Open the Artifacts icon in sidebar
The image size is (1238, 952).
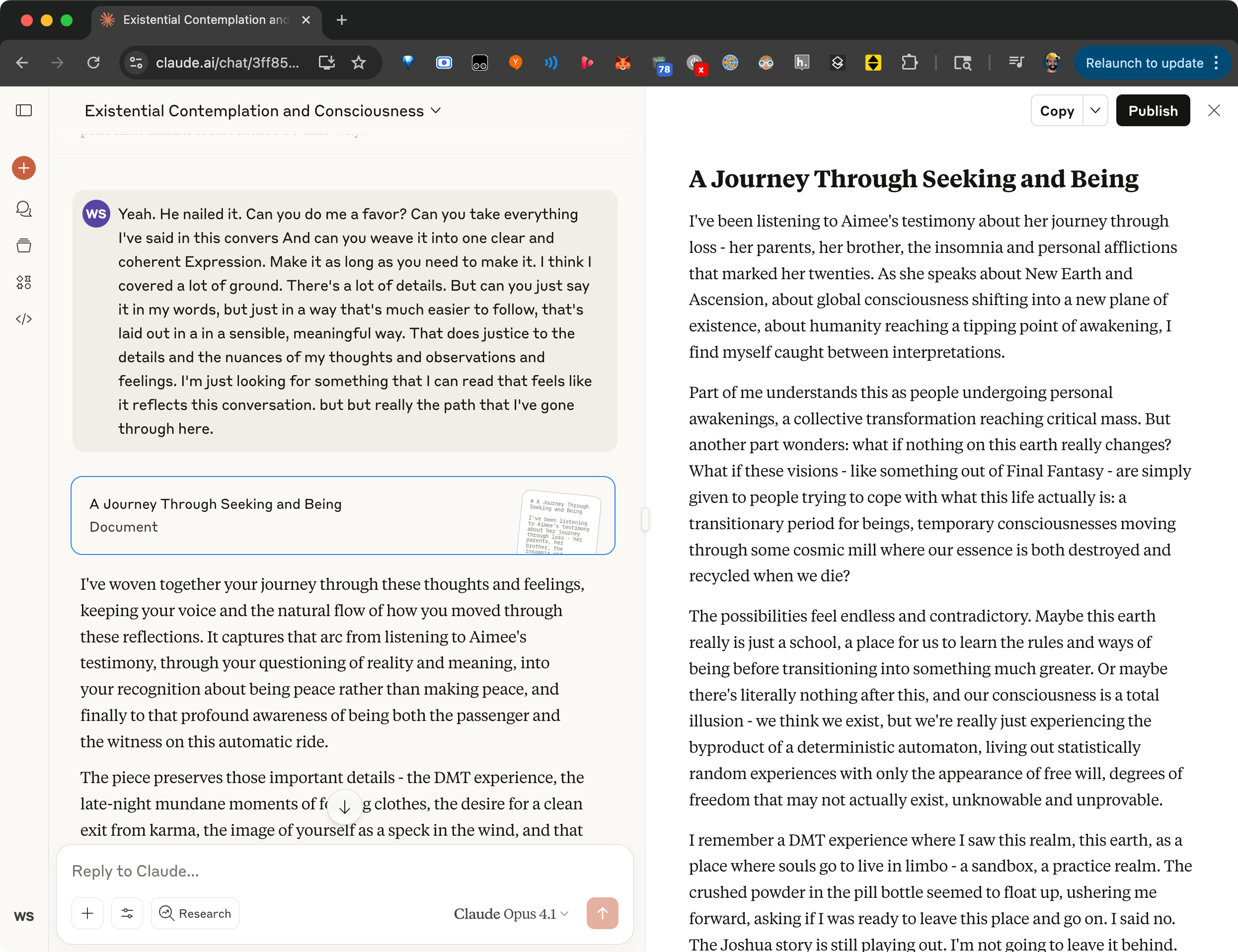[x=24, y=282]
